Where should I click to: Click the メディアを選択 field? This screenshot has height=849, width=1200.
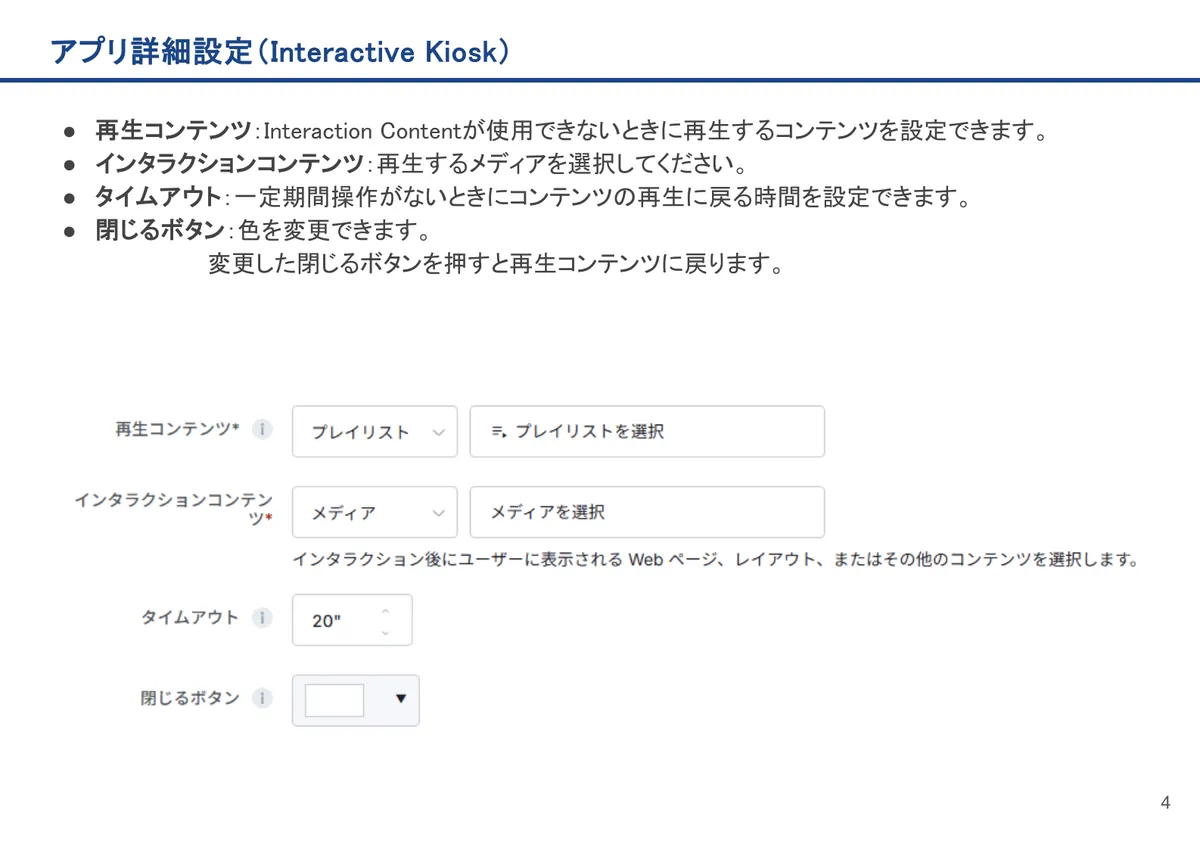(x=647, y=512)
